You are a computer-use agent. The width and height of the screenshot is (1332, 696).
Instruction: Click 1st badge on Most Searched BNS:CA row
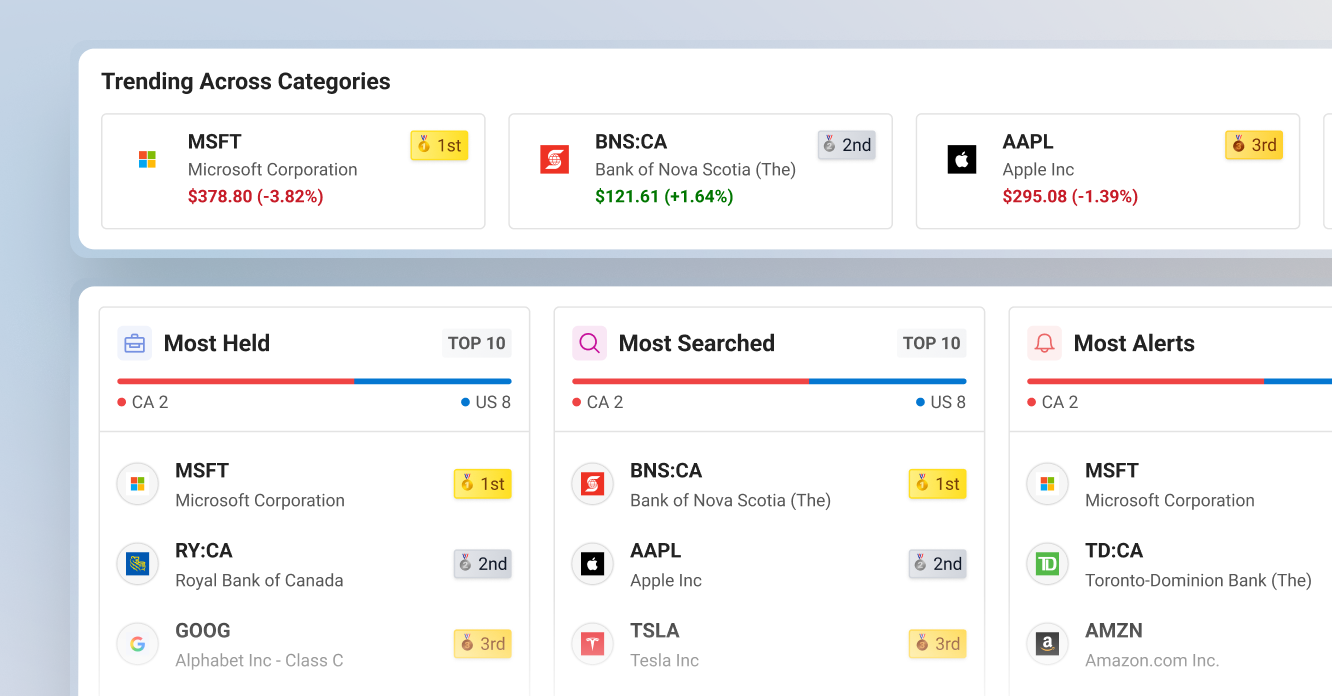coord(937,484)
